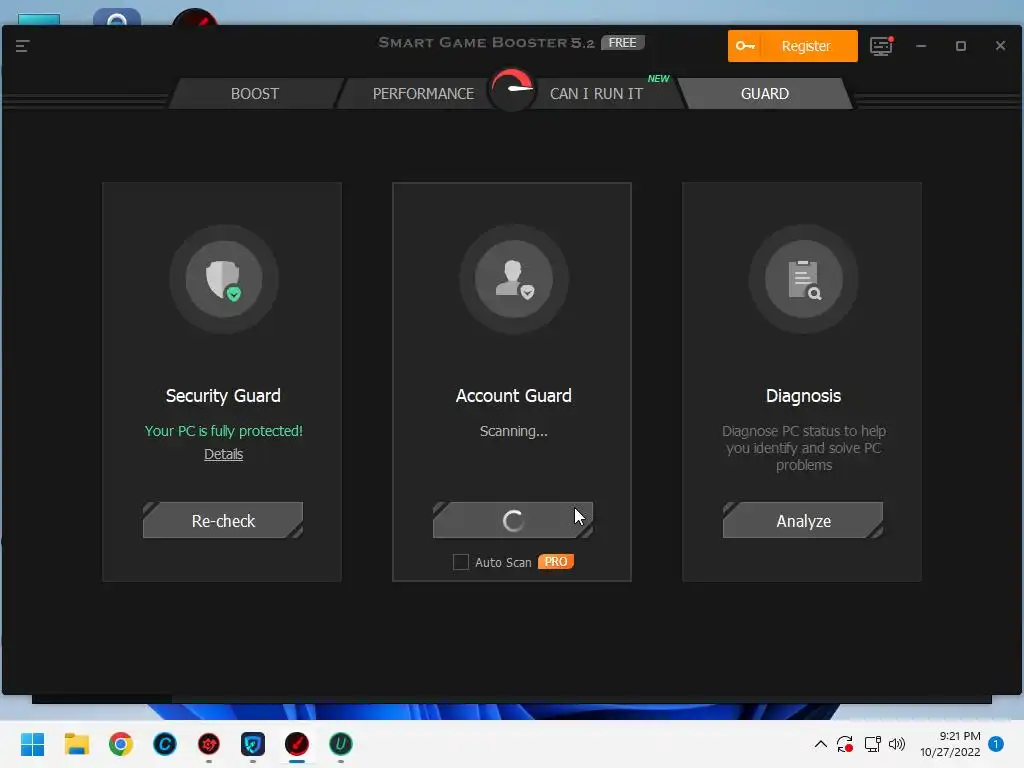Click the Diagnosis heading
1024x768 pixels.
pyautogui.click(x=803, y=396)
